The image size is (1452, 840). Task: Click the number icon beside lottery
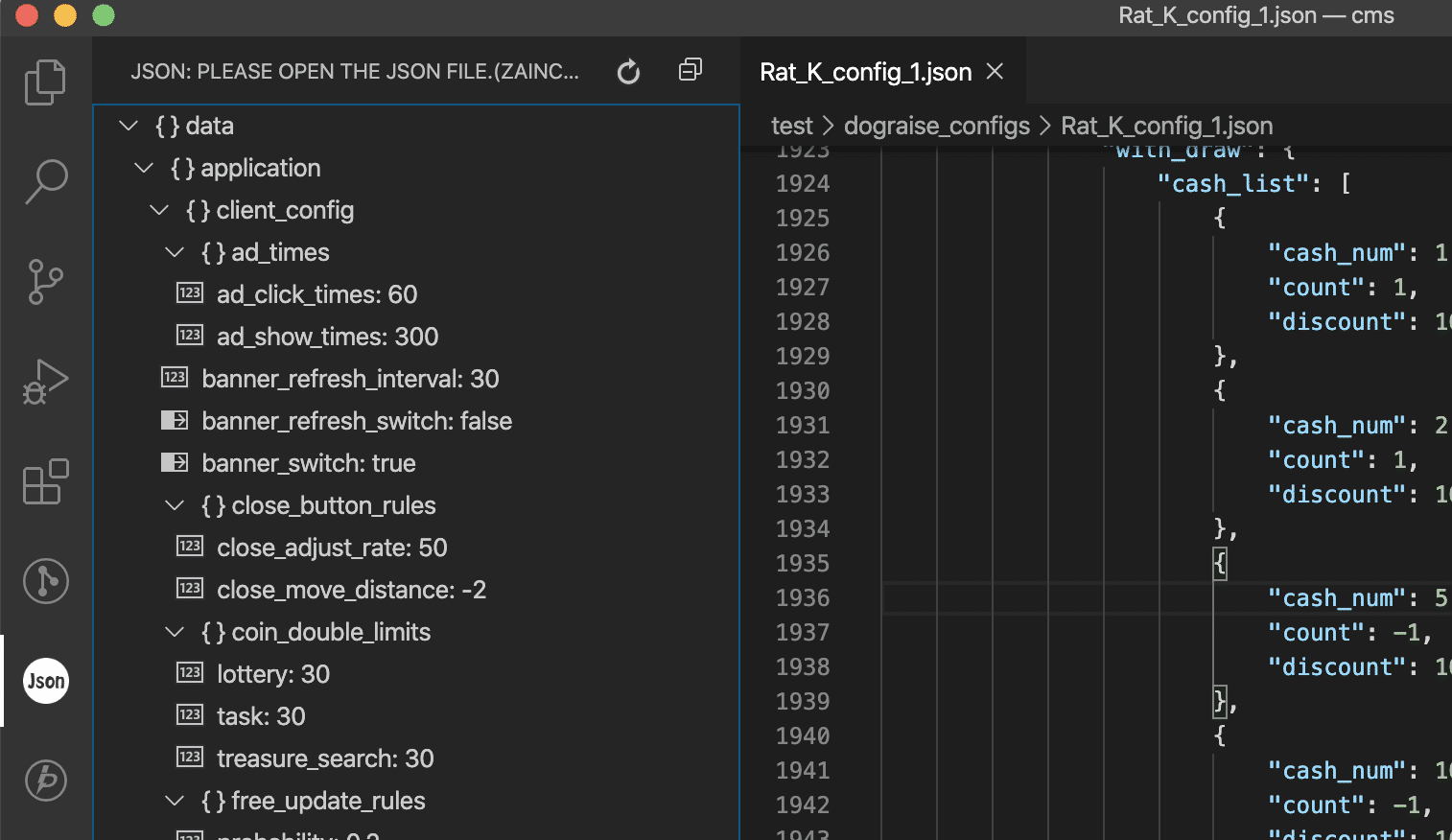pos(190,672)
